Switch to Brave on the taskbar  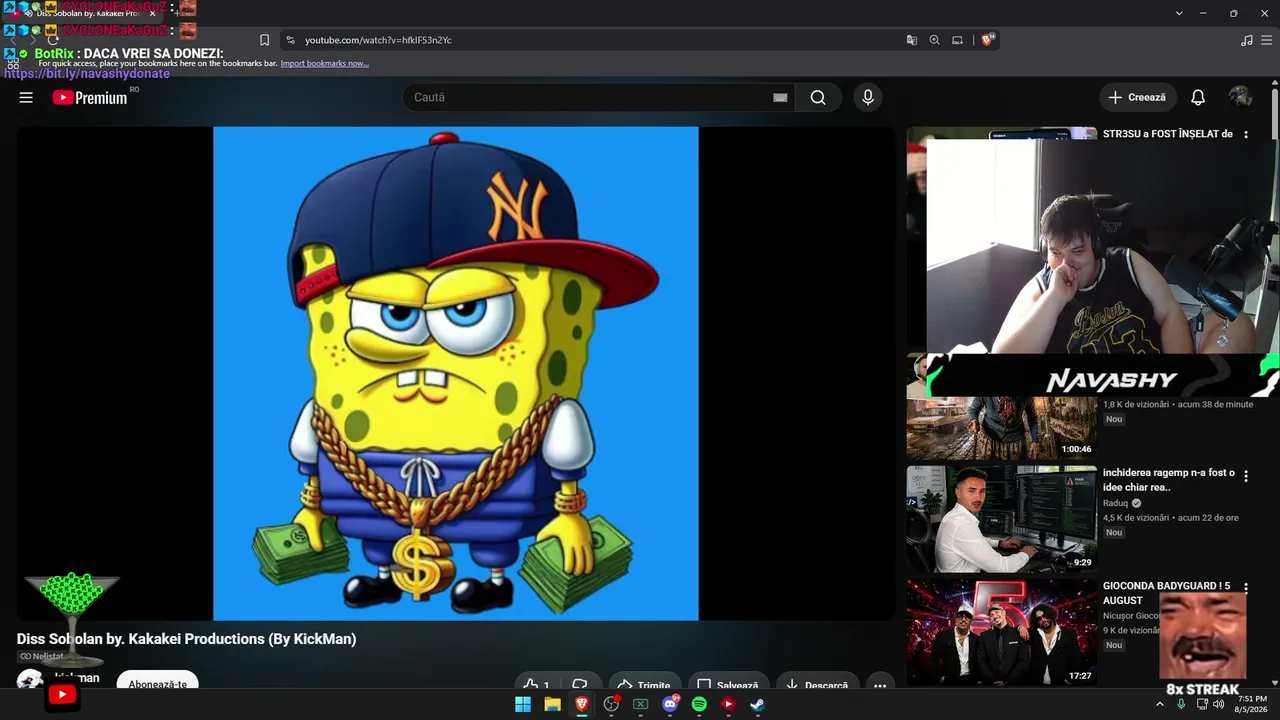pos(582,704)
